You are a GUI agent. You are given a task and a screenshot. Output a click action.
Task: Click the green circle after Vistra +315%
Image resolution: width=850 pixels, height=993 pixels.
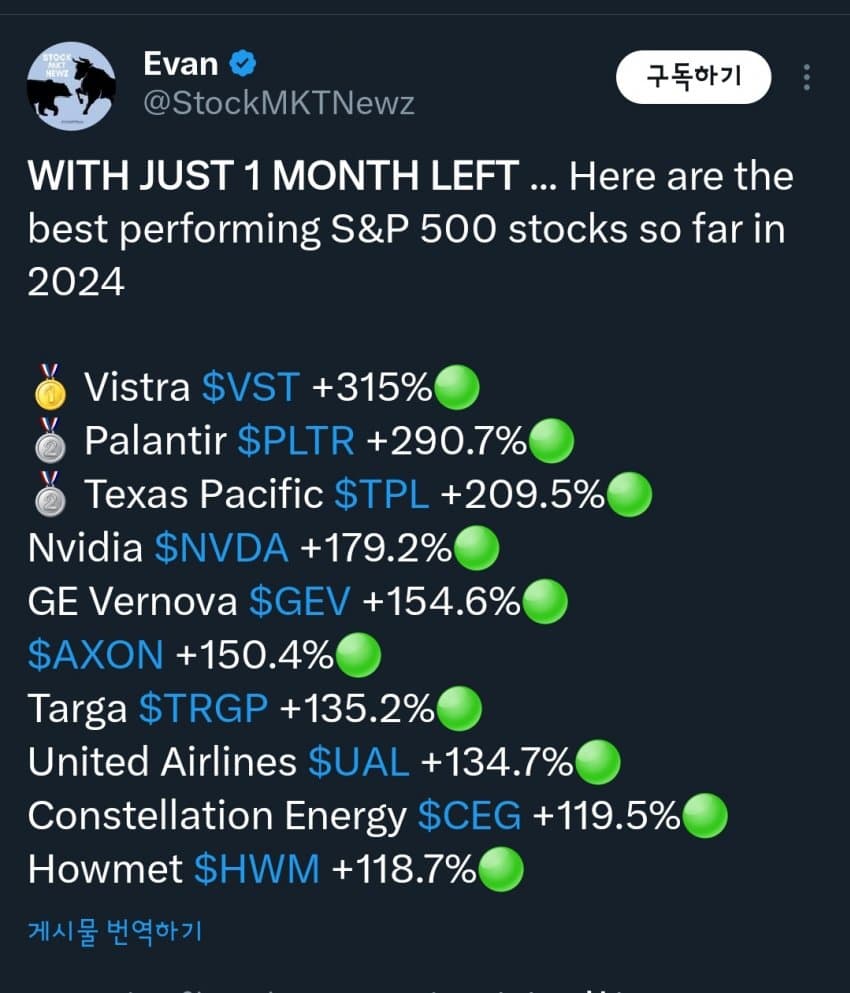pos(457,387)
